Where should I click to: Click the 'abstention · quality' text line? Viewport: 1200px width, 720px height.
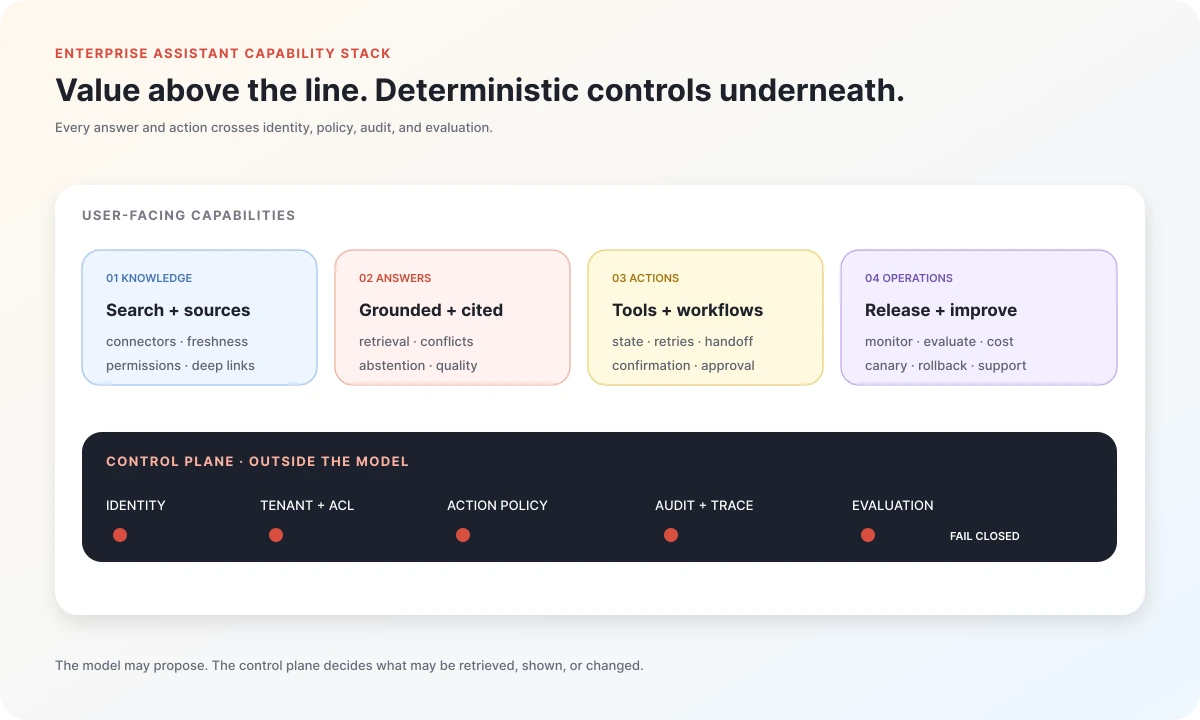[418, 365]
